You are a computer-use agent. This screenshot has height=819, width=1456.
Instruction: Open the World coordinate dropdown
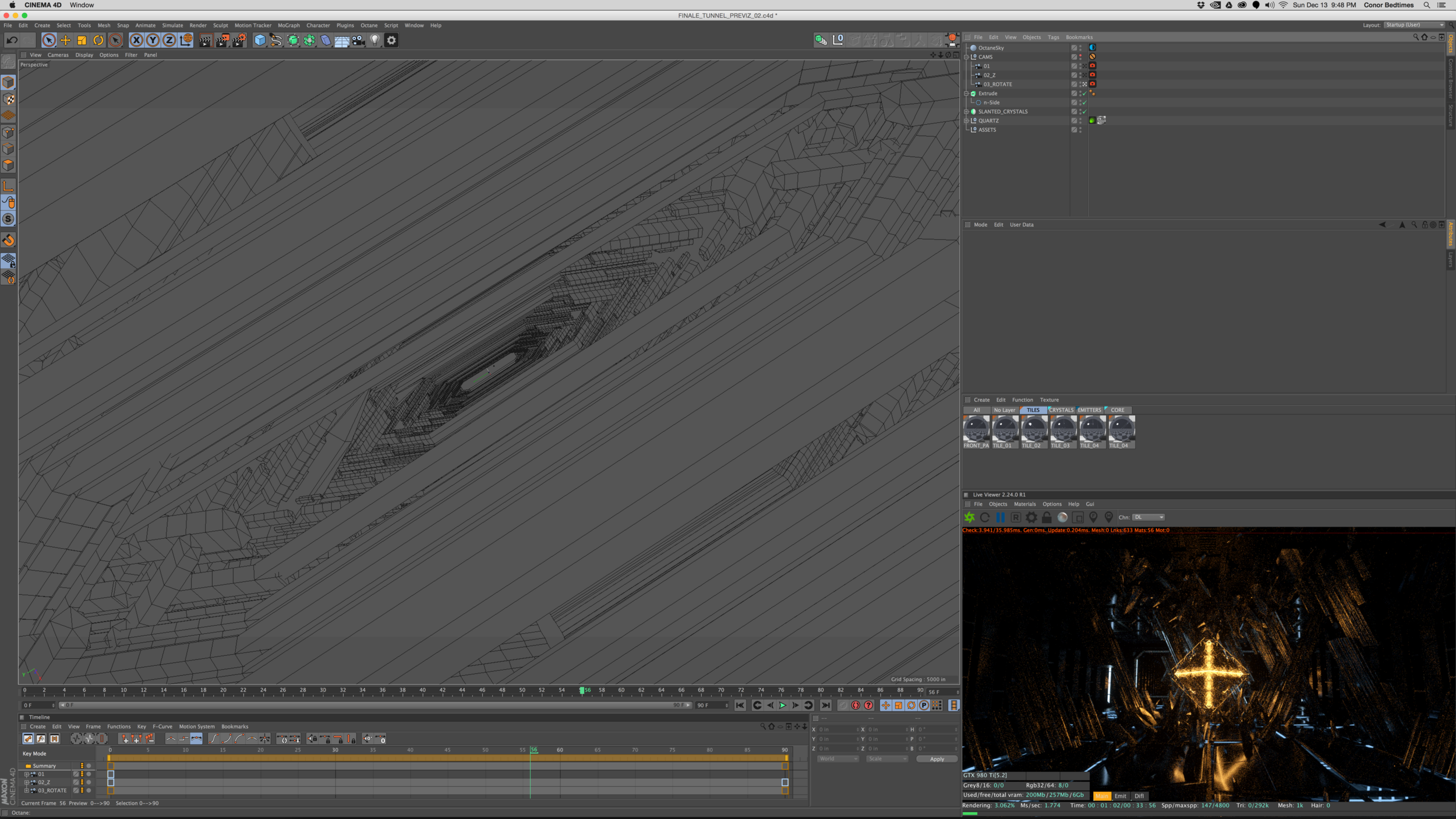(x=837, y=759)
